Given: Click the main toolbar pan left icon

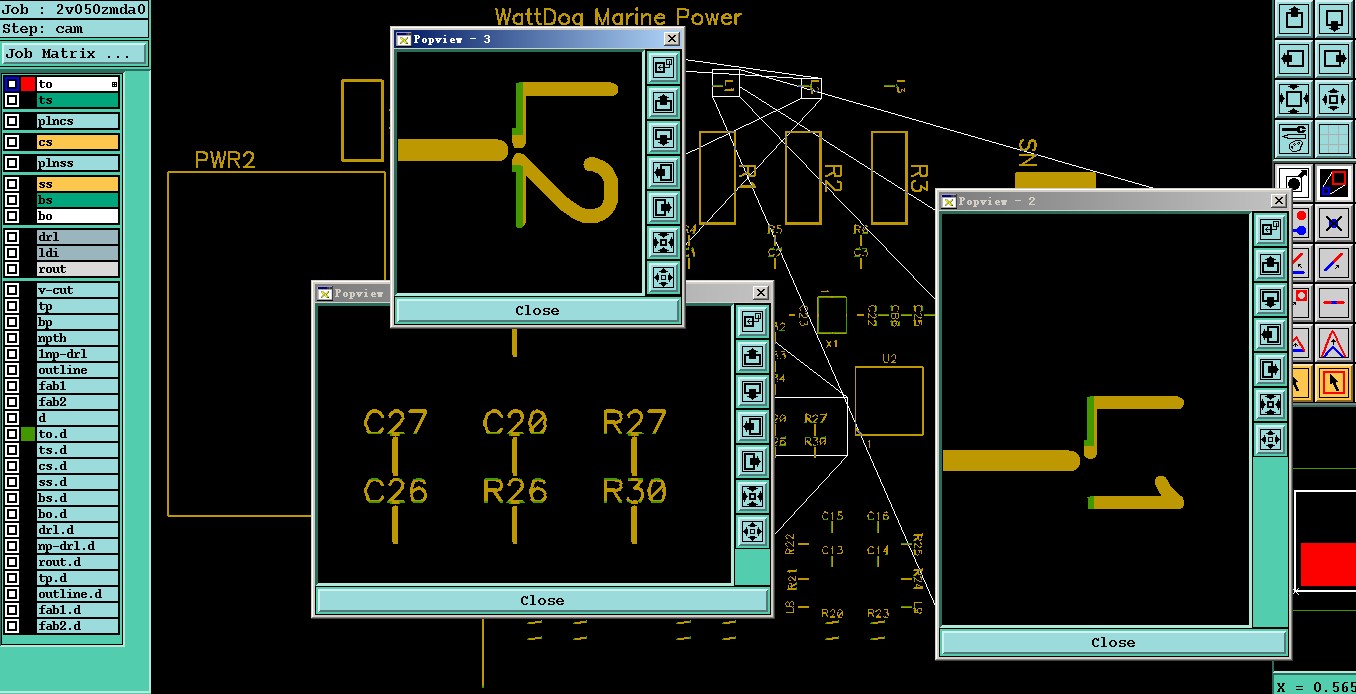Looking at the screenshot, I should point(1294,59).
